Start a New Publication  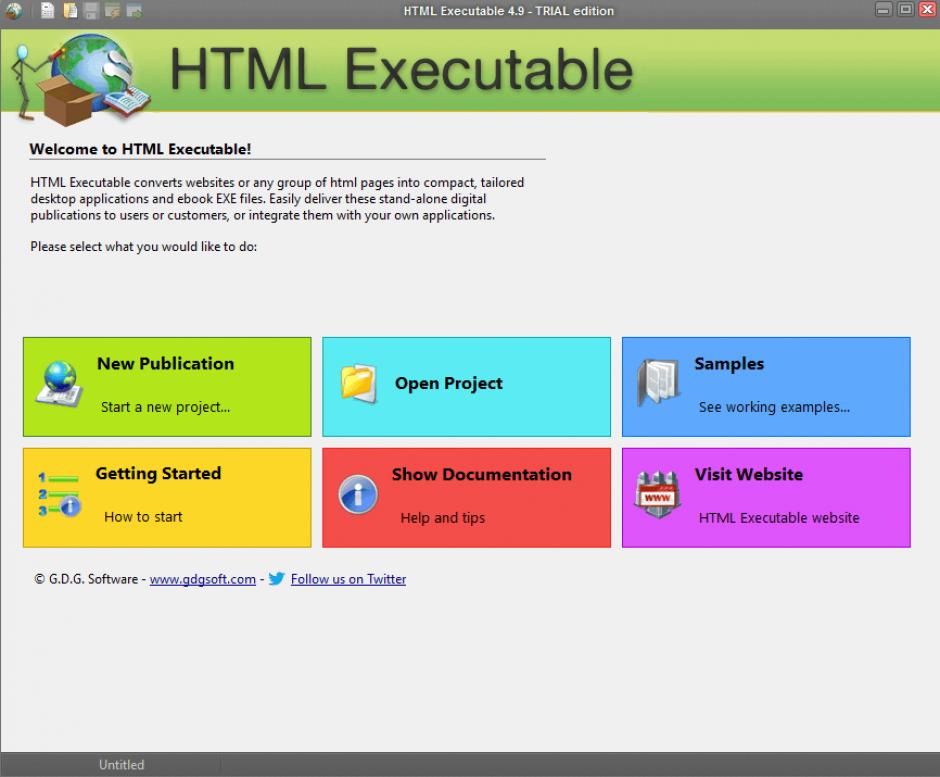pyautogui.click(x=167, y=387)
